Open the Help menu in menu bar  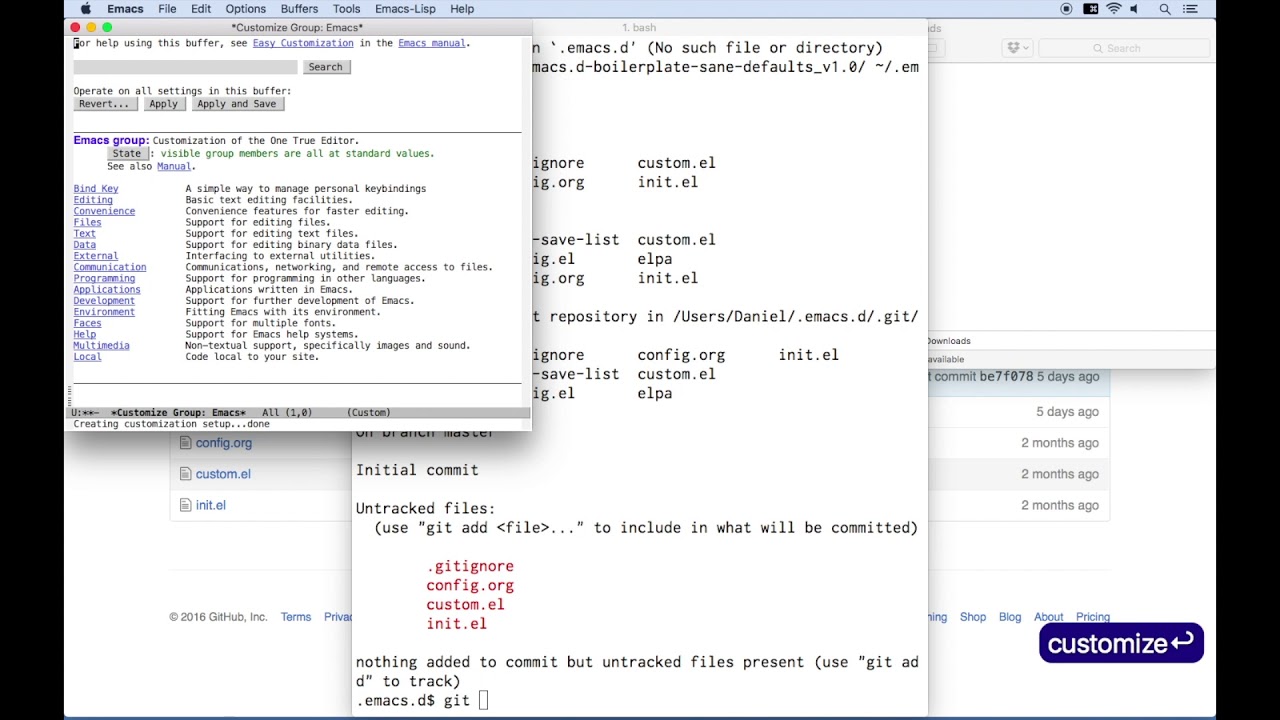point(462,9)
